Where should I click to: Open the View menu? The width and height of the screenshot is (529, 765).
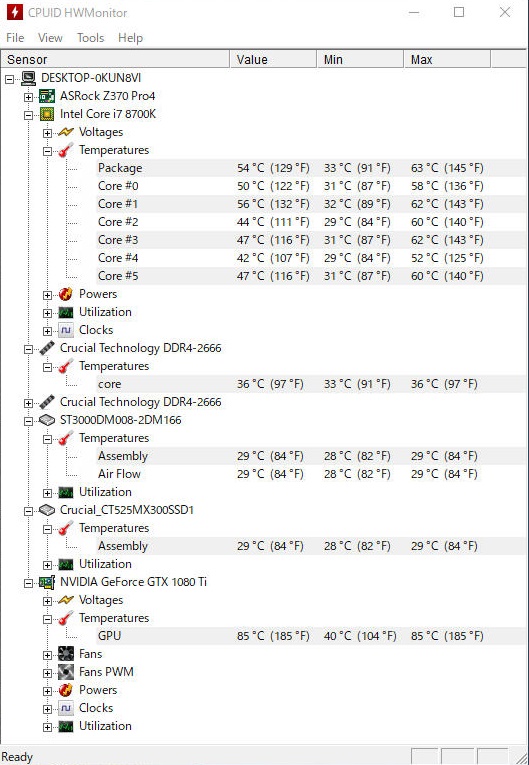[50, 38]
